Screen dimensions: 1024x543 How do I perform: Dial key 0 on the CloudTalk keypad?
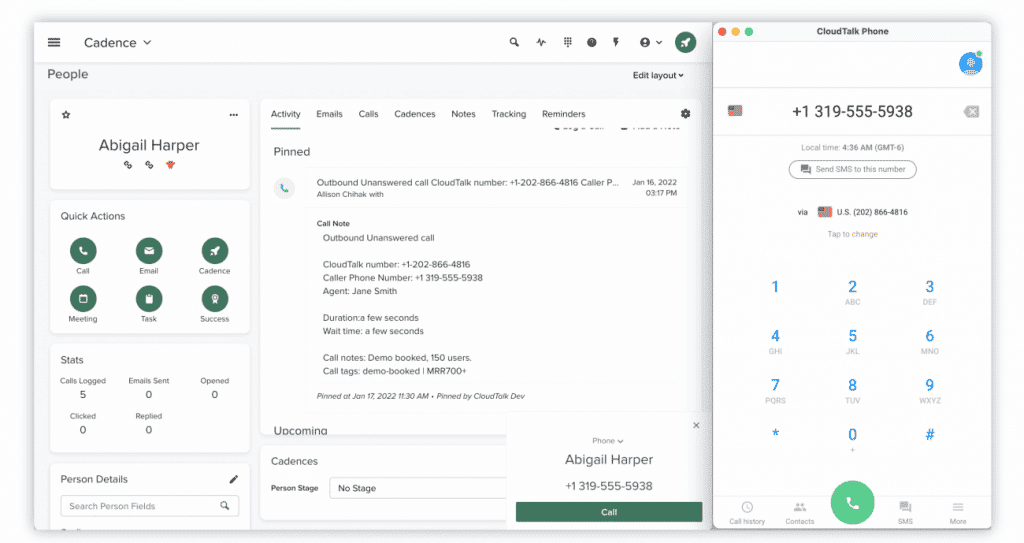(852, 439)
